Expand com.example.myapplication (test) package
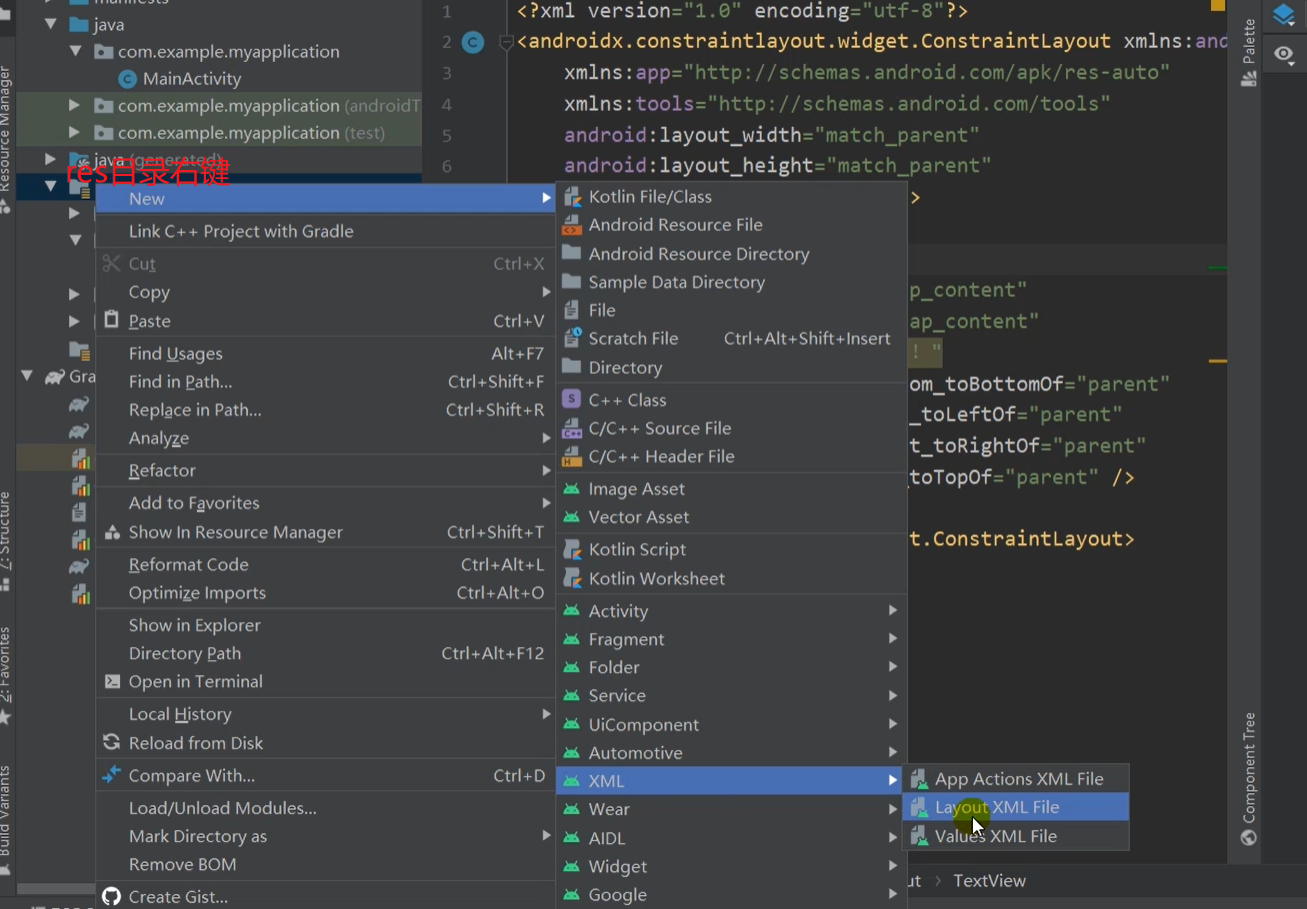 tap(75, 132)
